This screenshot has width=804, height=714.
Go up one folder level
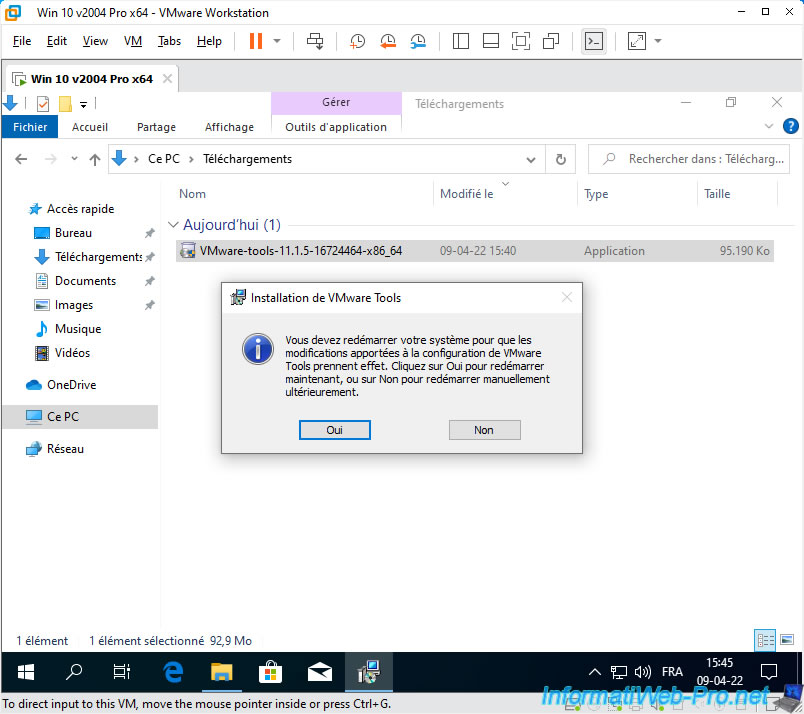[x=95, y=160]
